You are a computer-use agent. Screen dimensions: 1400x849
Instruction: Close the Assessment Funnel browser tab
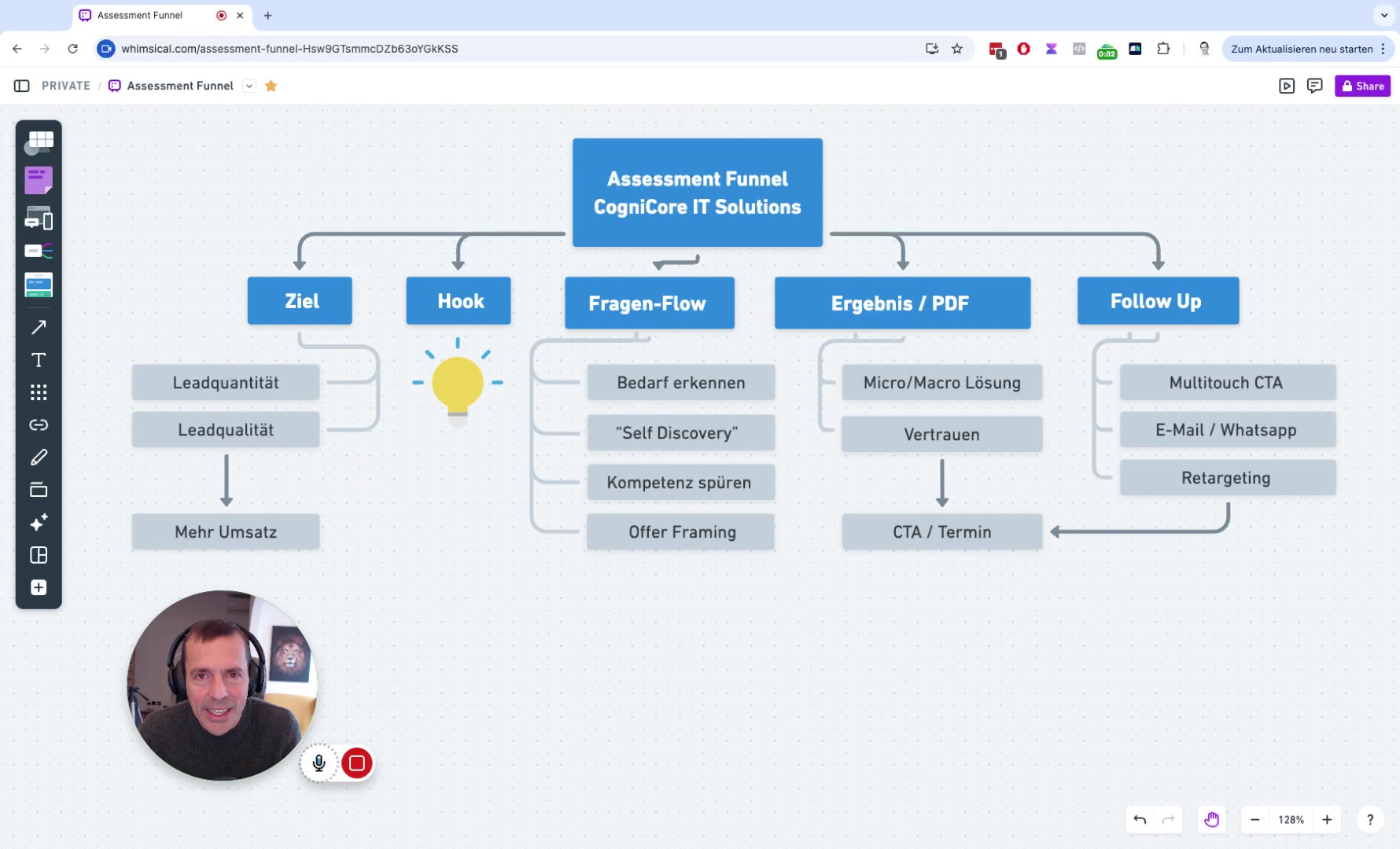tap(240, 16)
